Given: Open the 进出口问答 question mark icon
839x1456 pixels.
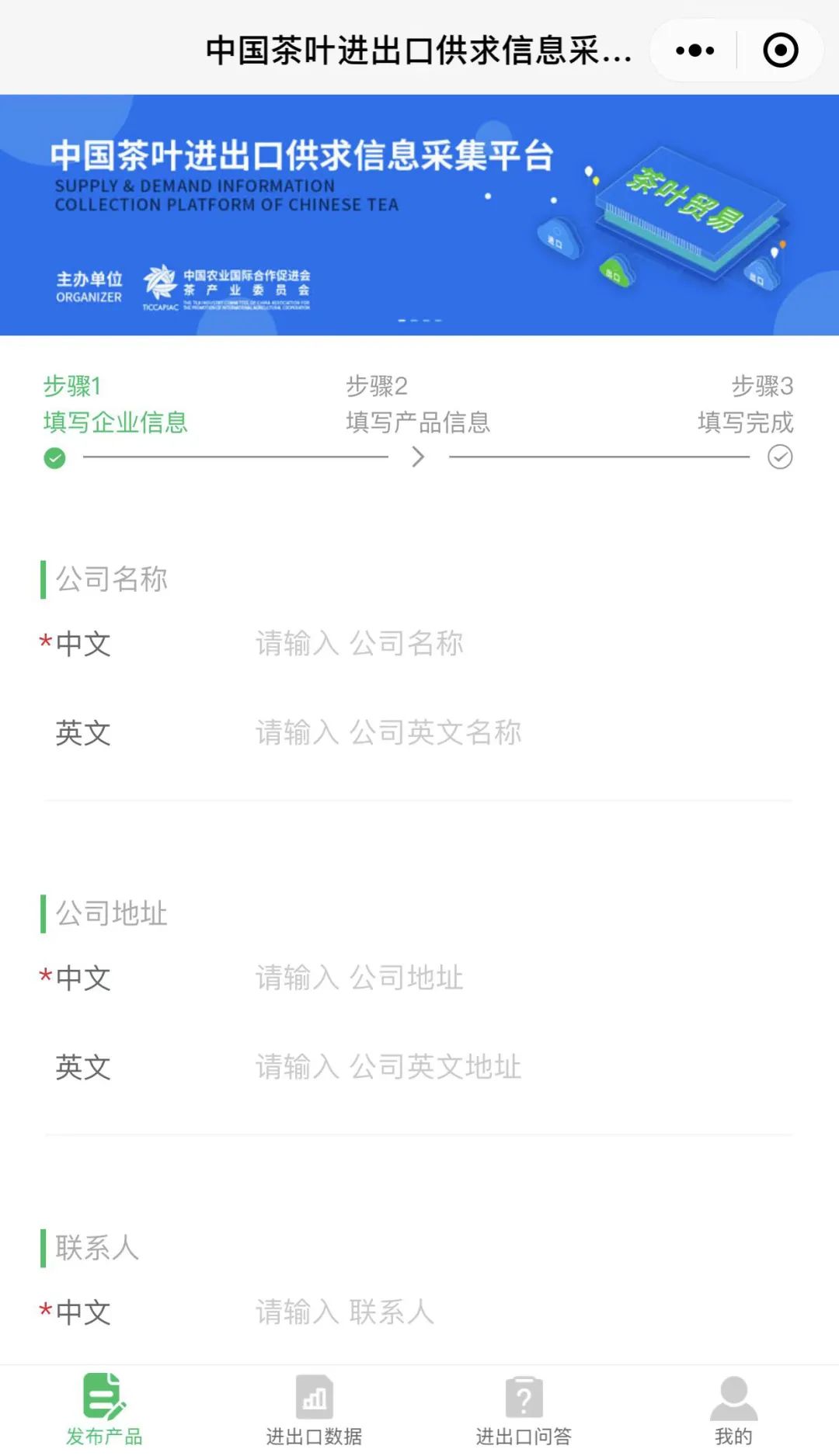Looking at the screenshot, I should (x=524, y=1396).
